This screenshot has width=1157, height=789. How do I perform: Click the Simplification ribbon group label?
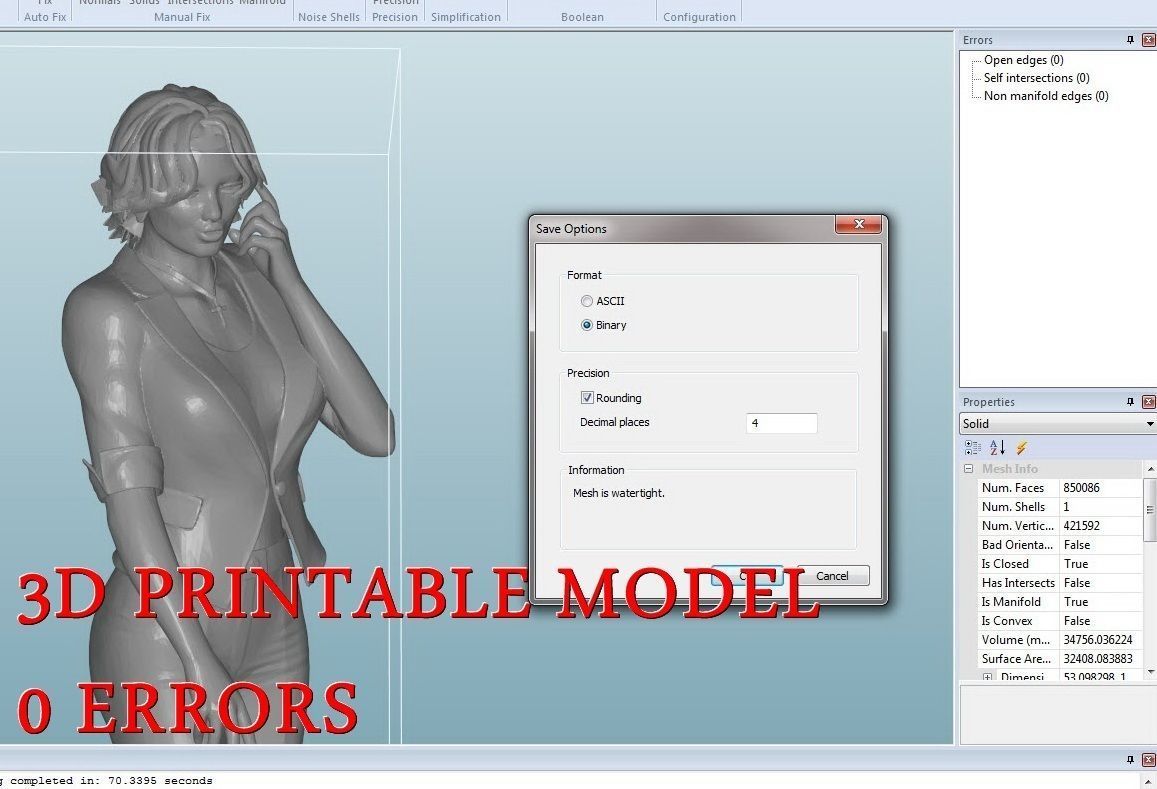pyautogui.click(x=466, y=17)
